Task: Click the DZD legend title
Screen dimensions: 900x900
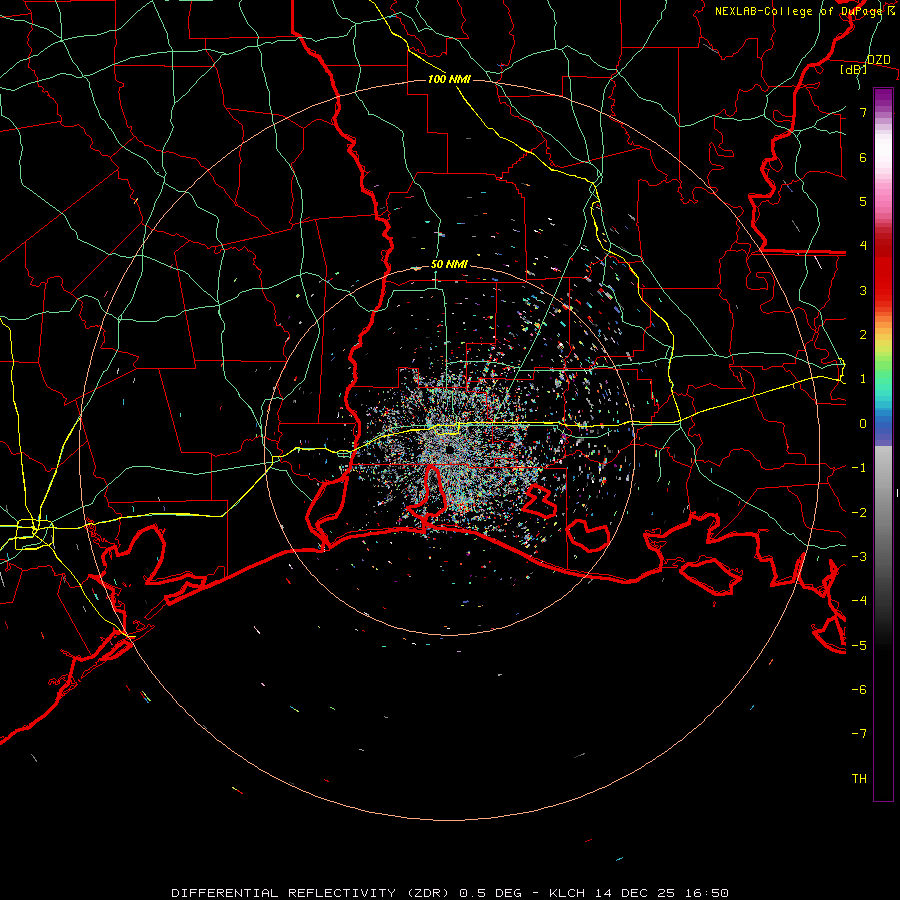Action: [x=878, y=59]
